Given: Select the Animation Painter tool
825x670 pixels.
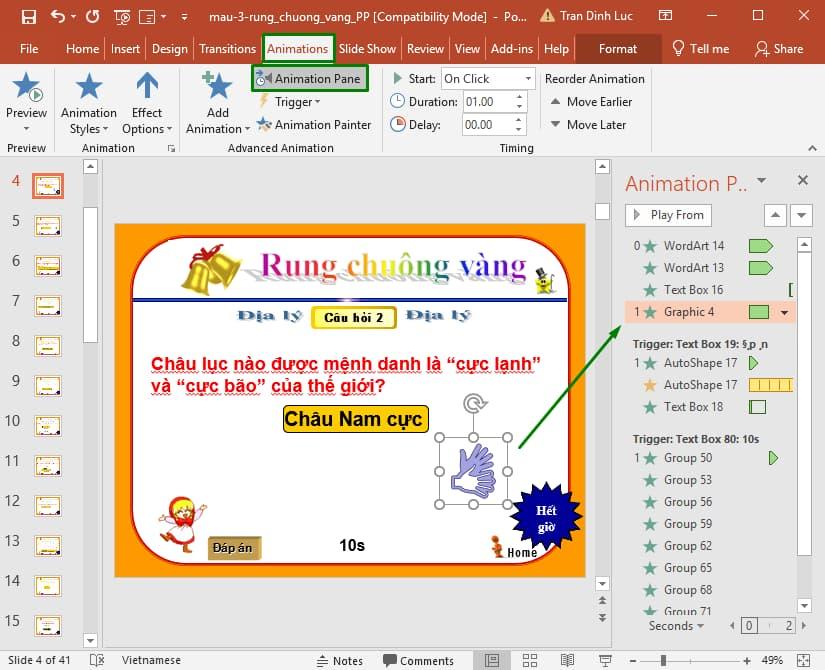Looking at the screenshot, I should coord(314,124).
